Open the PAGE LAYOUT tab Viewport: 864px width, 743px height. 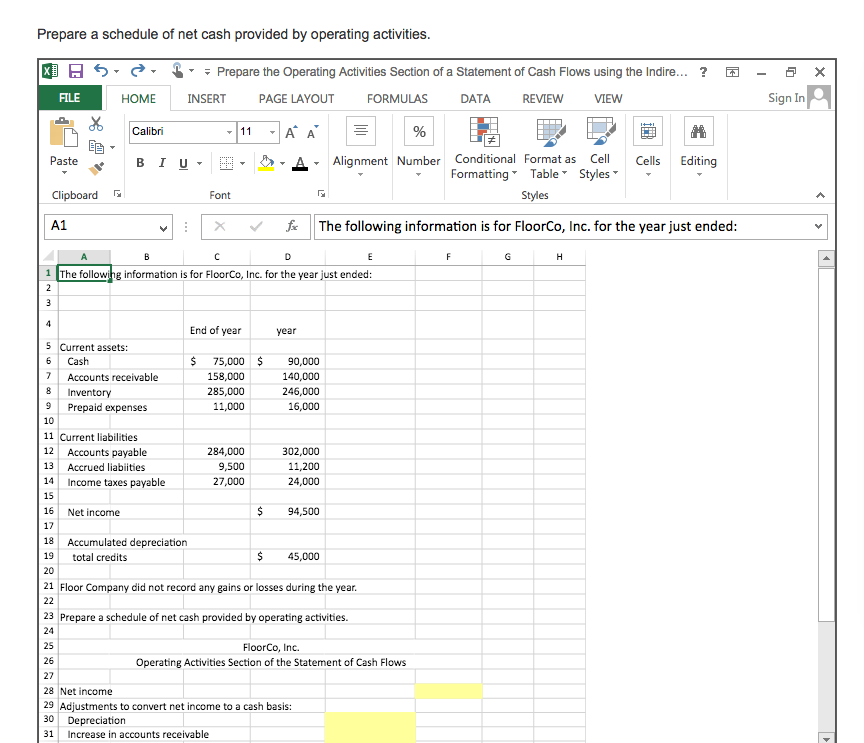pos(296,98)
